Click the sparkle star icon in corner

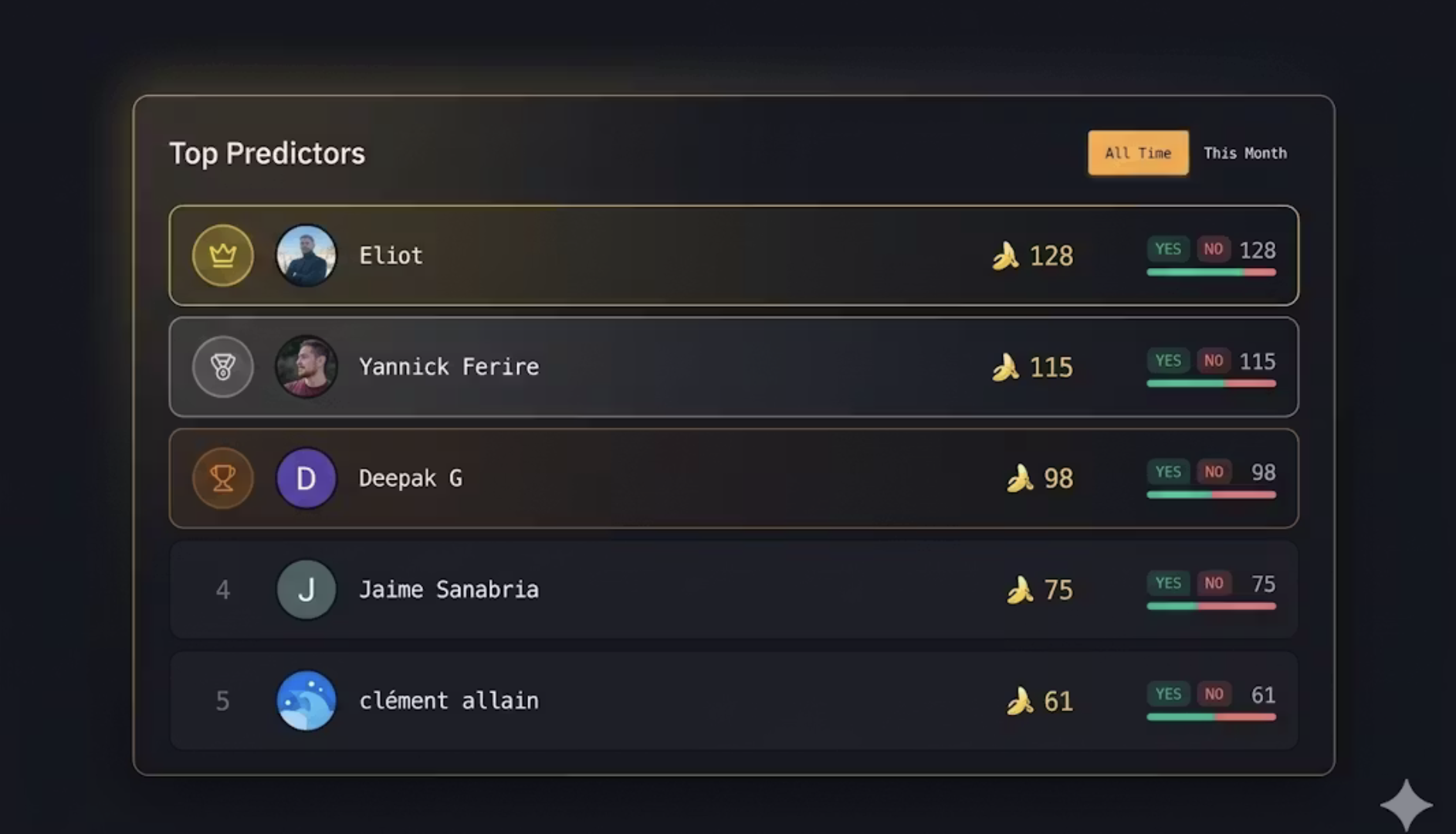1406,805
